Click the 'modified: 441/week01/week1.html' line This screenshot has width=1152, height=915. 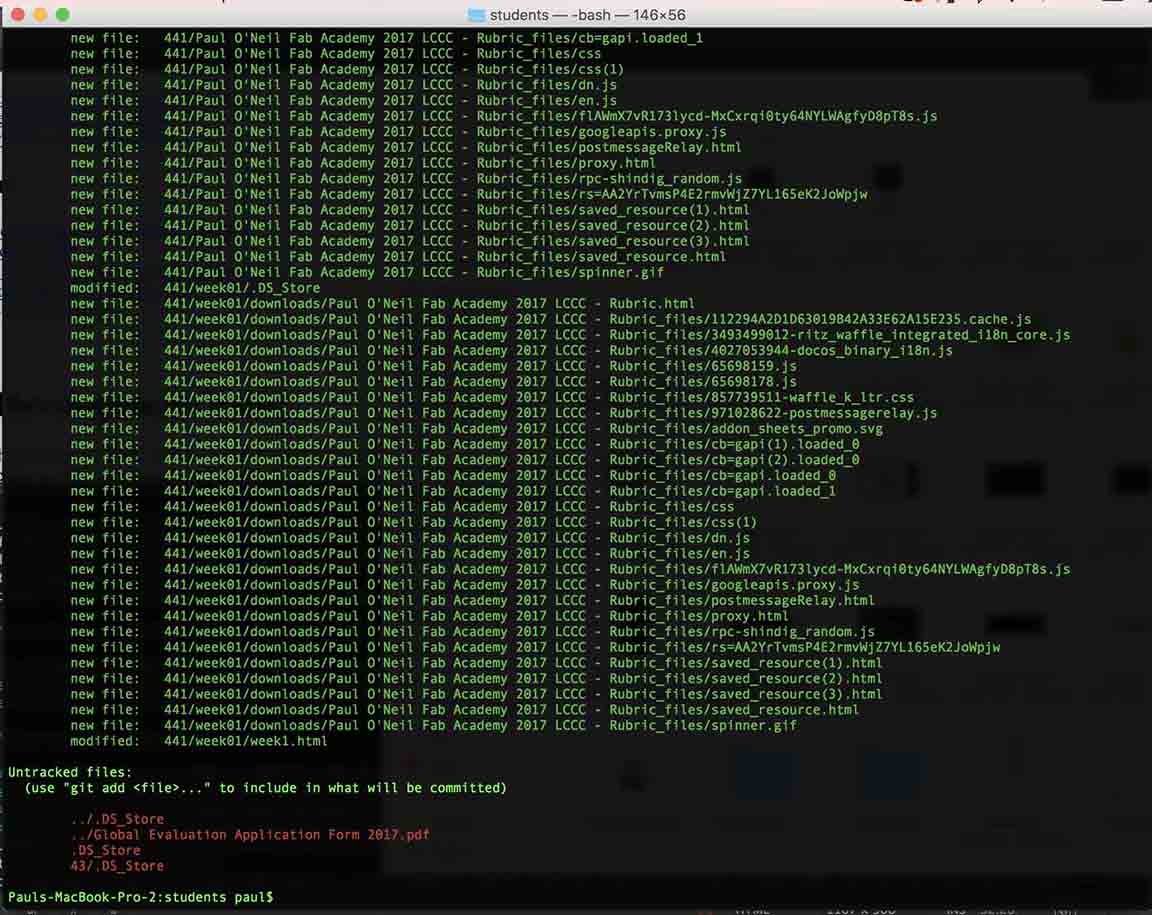[x=198, y=741]
